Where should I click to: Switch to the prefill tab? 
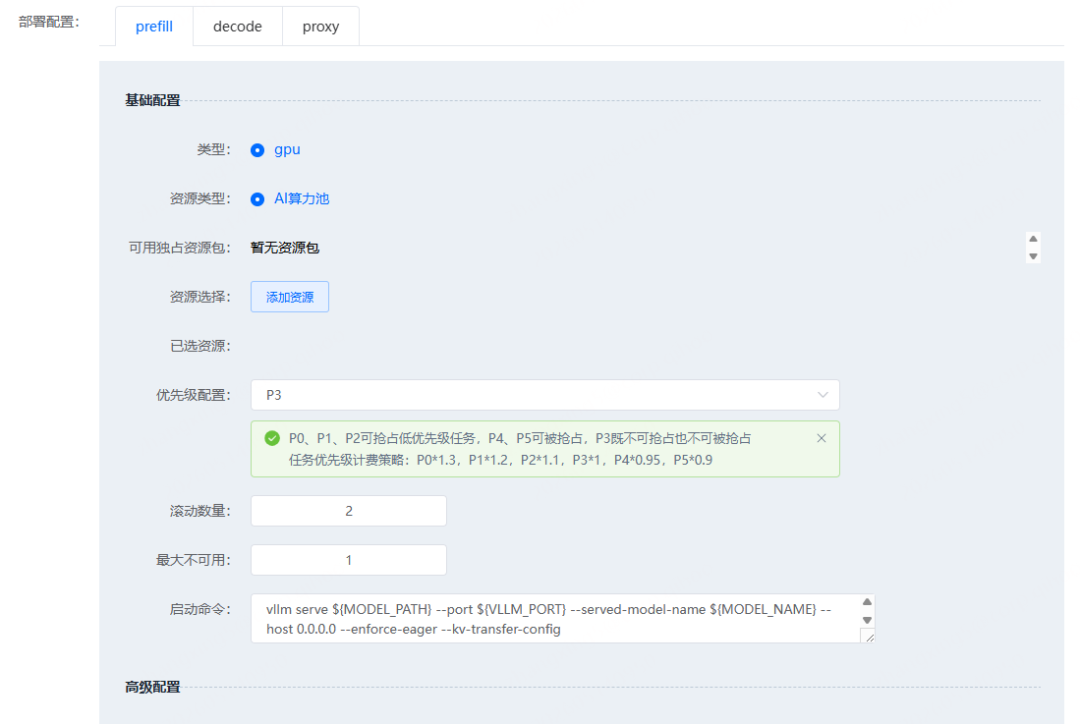click(154, 26)
